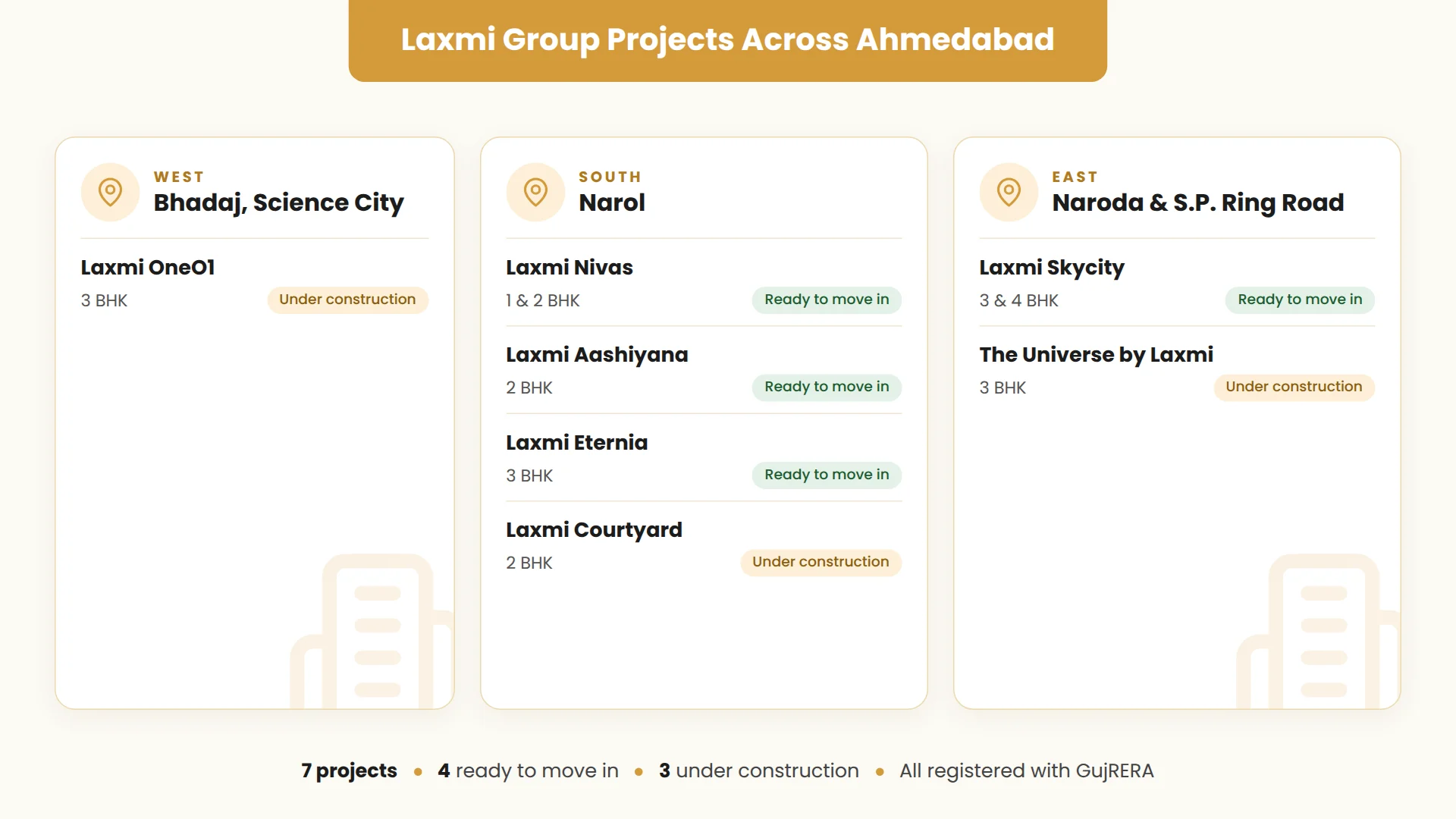This screenshot has height=819, width=1456.
Task: Open the Laxmi Eternia project title
Action: (x=577, y=443)
